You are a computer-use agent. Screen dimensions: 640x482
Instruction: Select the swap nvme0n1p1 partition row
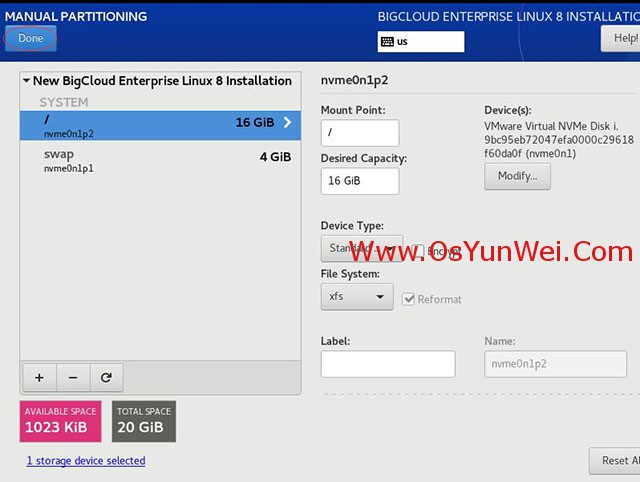pos(160,161)
